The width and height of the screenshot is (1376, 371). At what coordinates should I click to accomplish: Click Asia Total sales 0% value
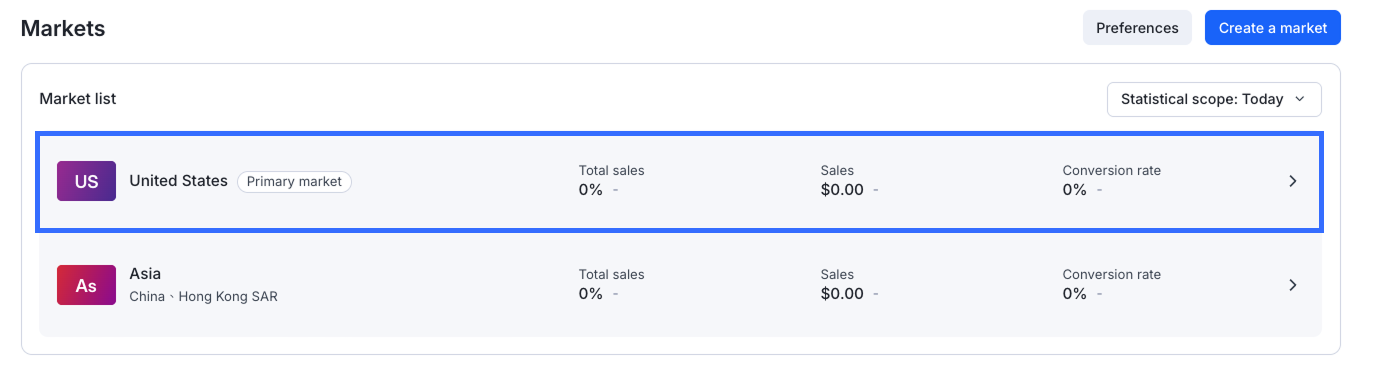pyautogui.click(x=591, y=293)
